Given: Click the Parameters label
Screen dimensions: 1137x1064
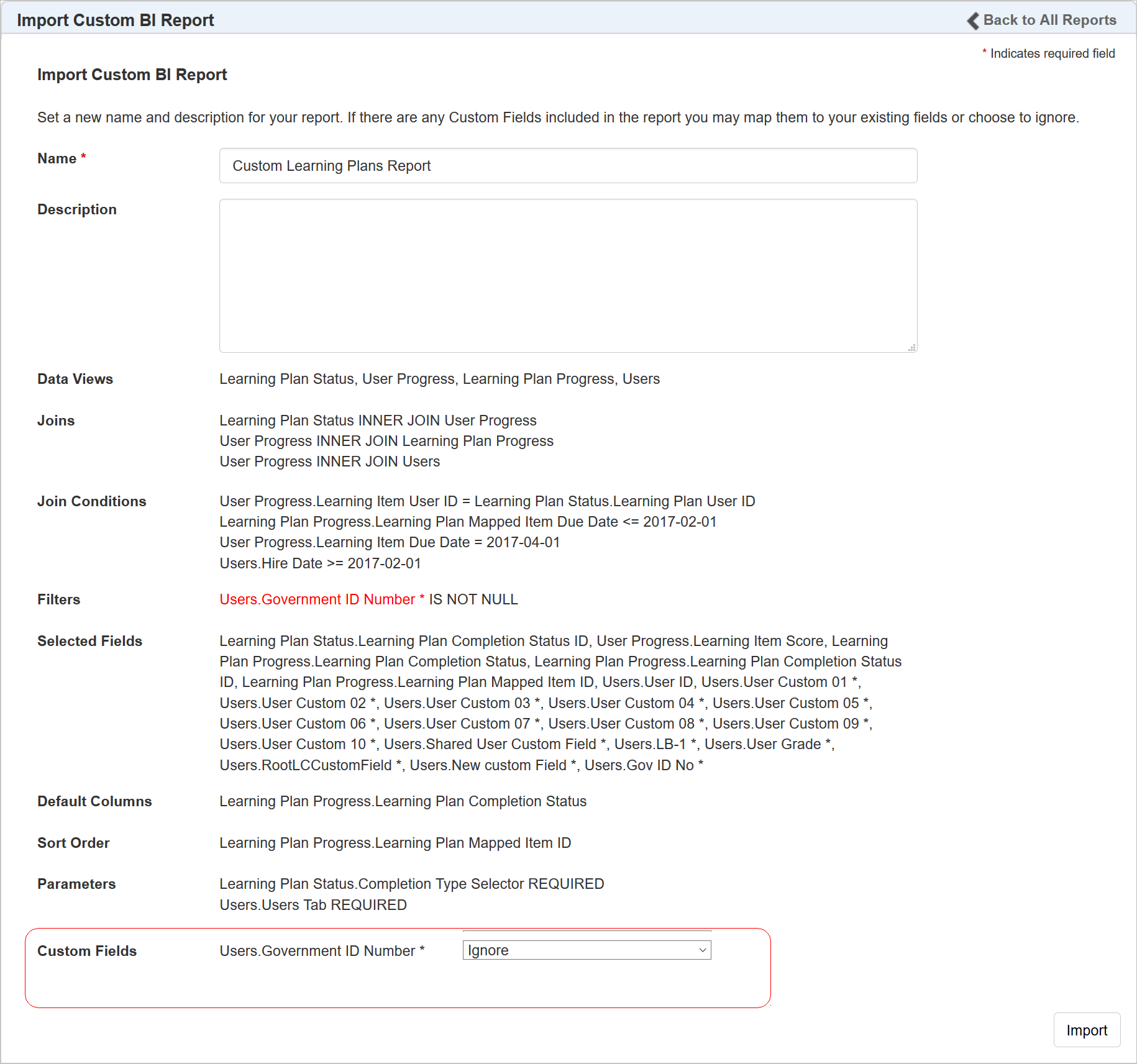Looking at the screenshot, I should point(76,884).
